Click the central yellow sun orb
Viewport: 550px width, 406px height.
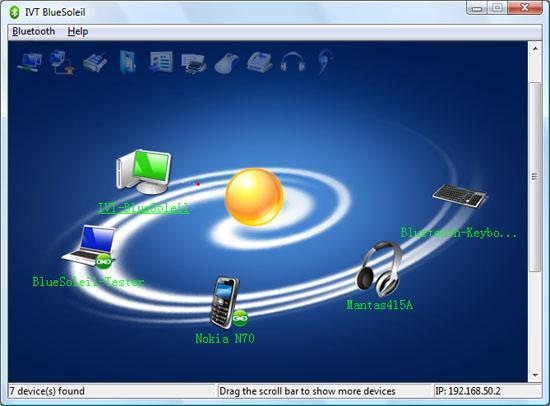[x=254, y=197]
